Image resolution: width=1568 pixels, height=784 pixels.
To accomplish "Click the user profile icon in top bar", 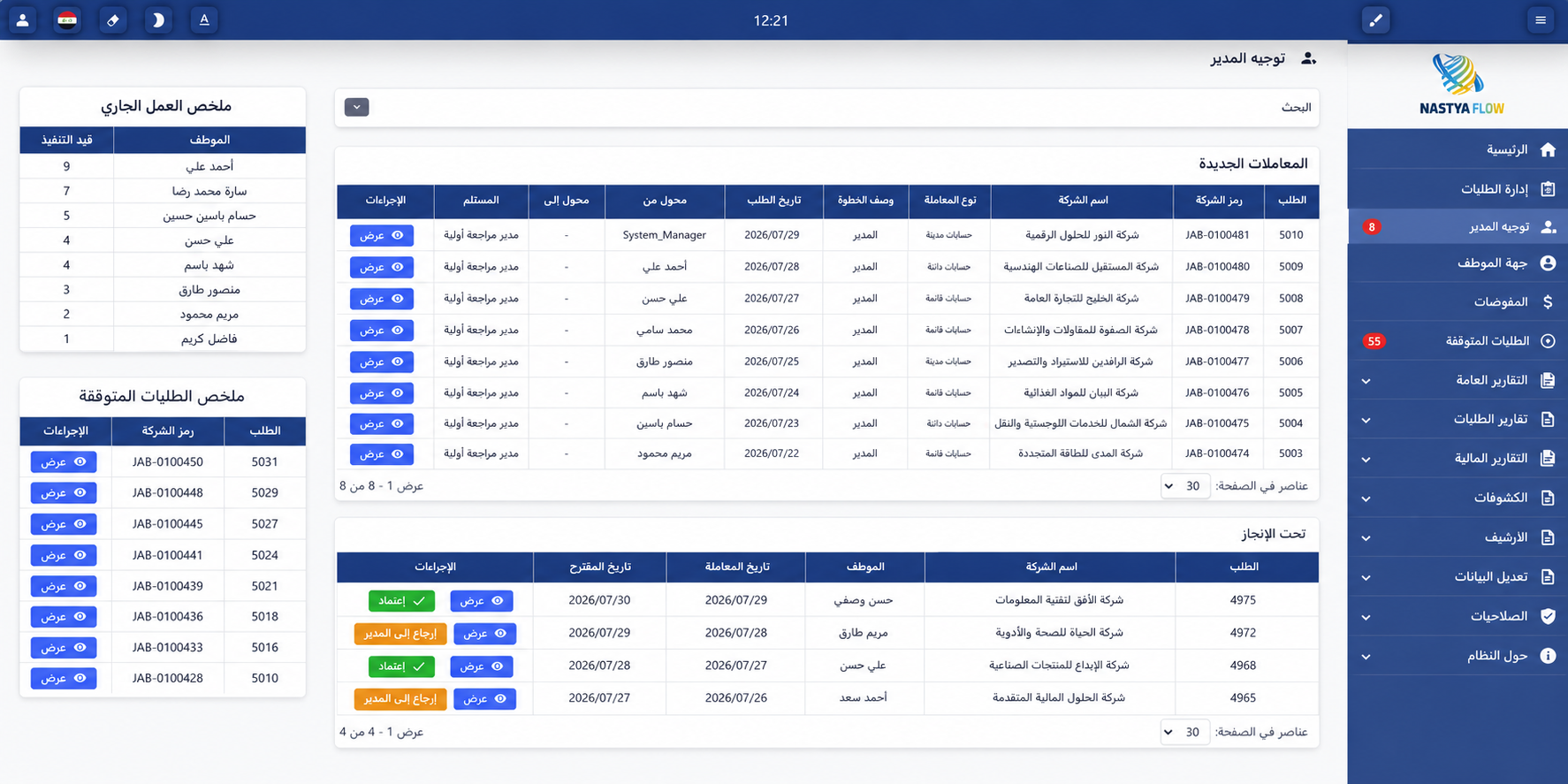I will [x=23, y=19].
